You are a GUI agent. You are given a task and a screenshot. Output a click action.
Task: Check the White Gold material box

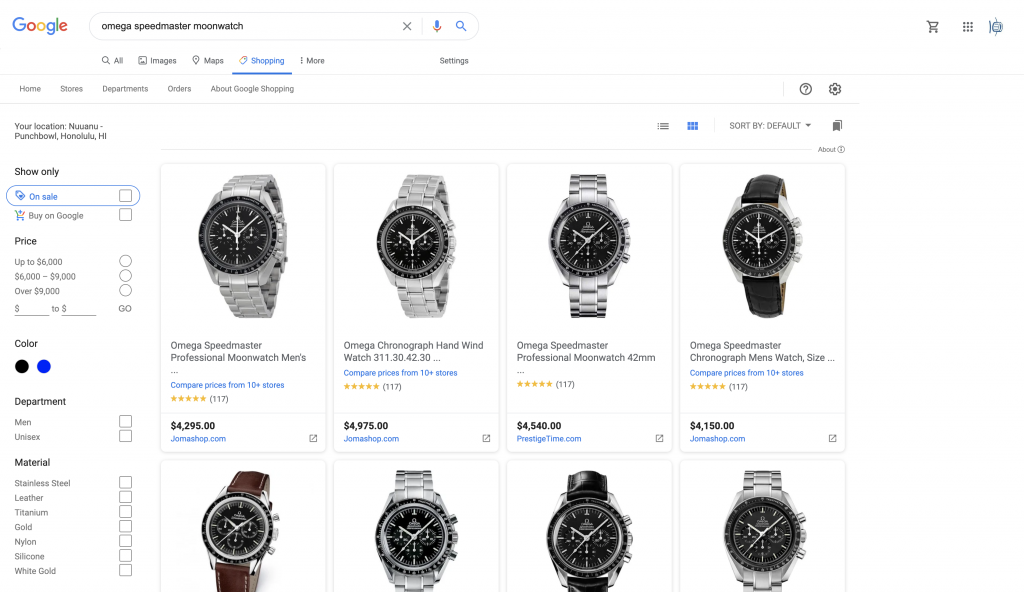pos(125,570)
